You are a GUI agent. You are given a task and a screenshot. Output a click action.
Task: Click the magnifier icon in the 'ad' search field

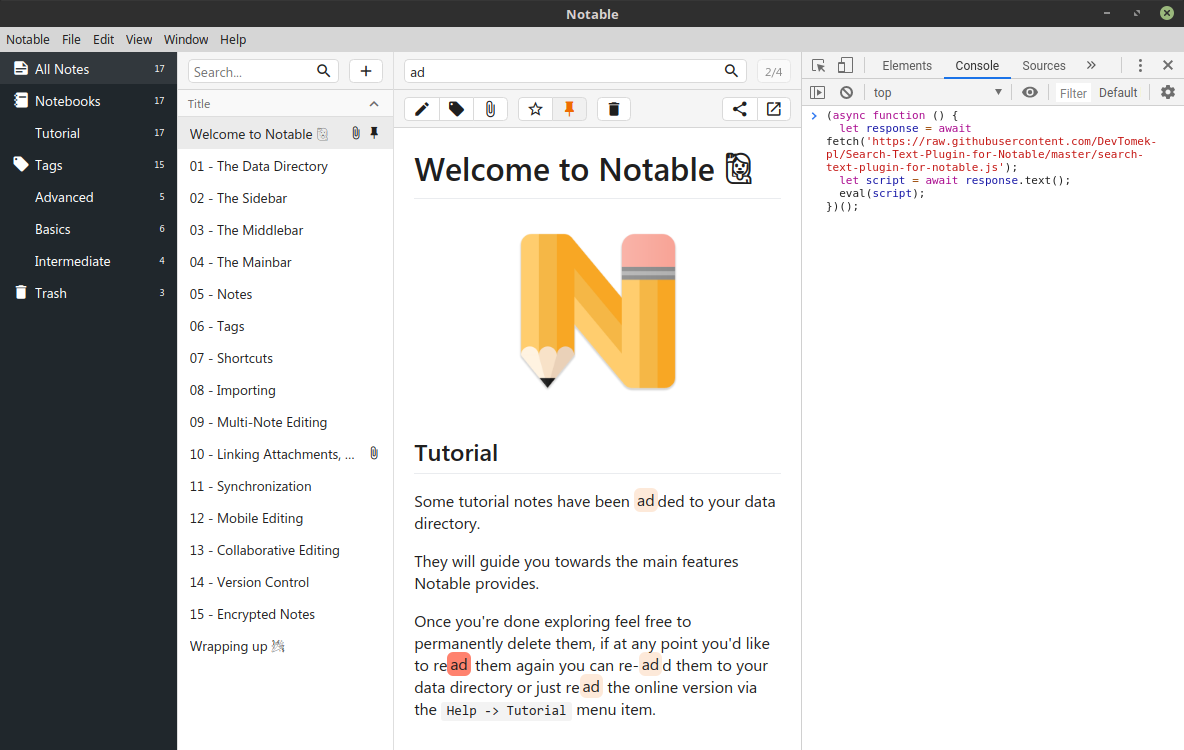[x=731, y=71]
